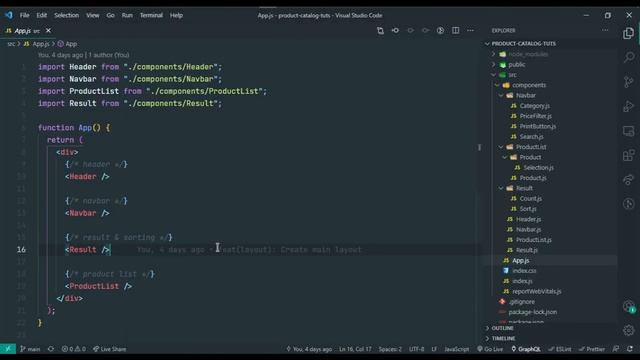
Task: Open the Run and Debug view icon
Action: 629,106
